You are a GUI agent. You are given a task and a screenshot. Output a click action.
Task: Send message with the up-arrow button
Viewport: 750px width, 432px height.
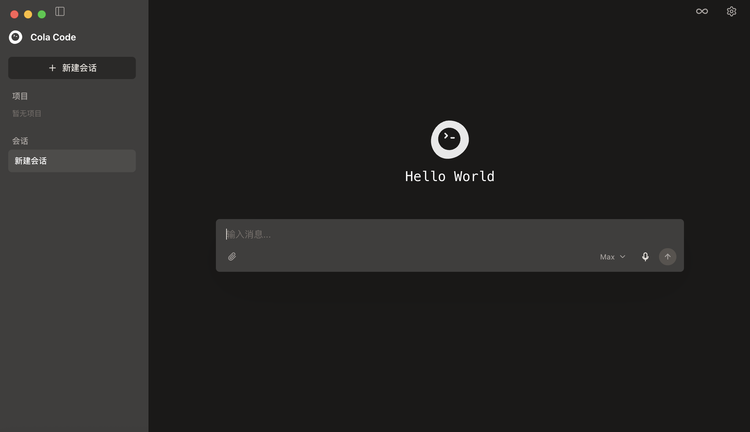click(x=668, y=257)
